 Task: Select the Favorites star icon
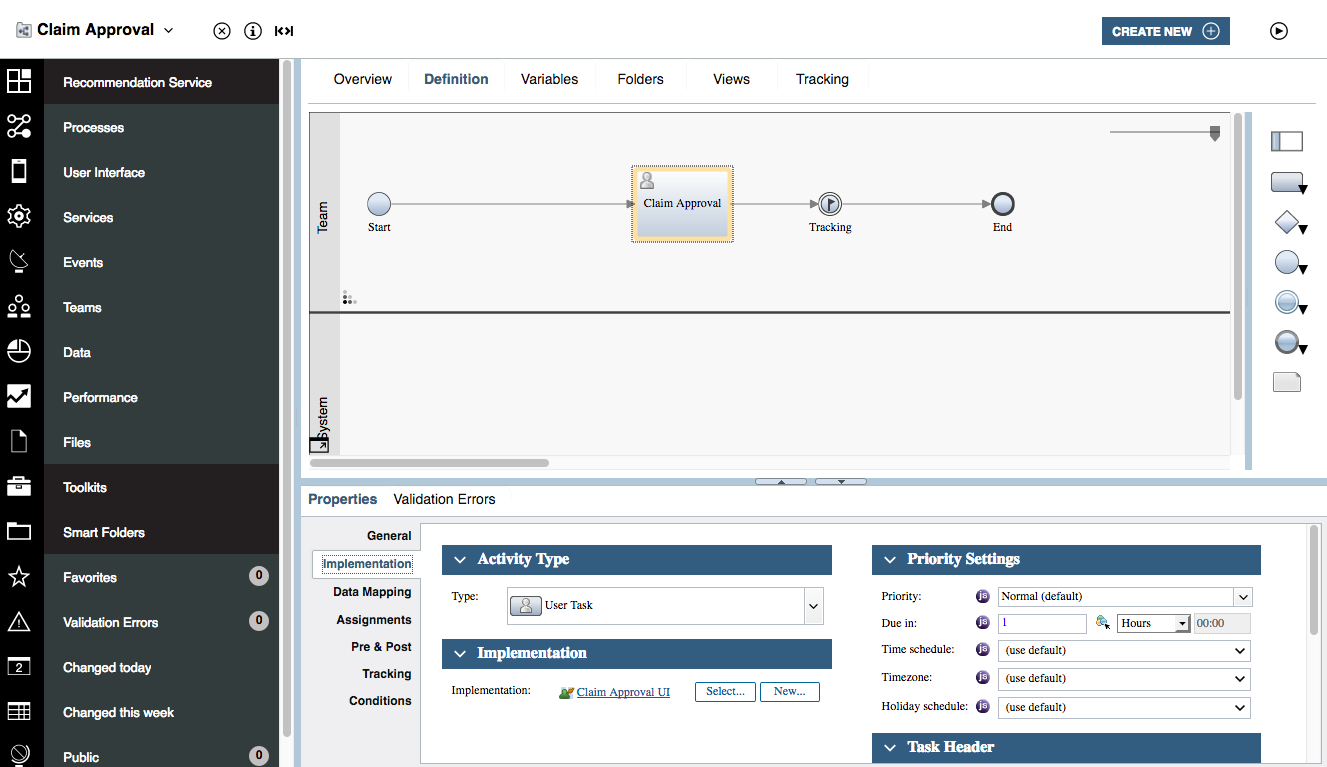coord(19,576)
